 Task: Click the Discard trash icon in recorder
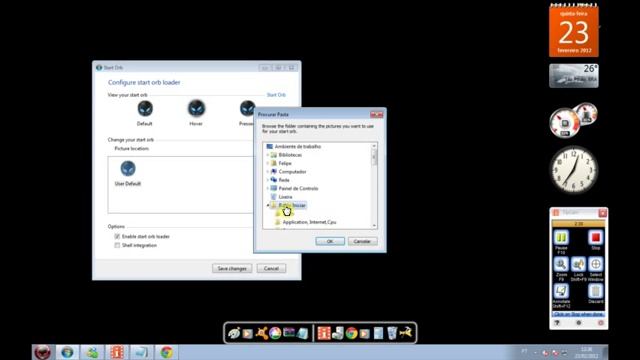click(596, 291)
